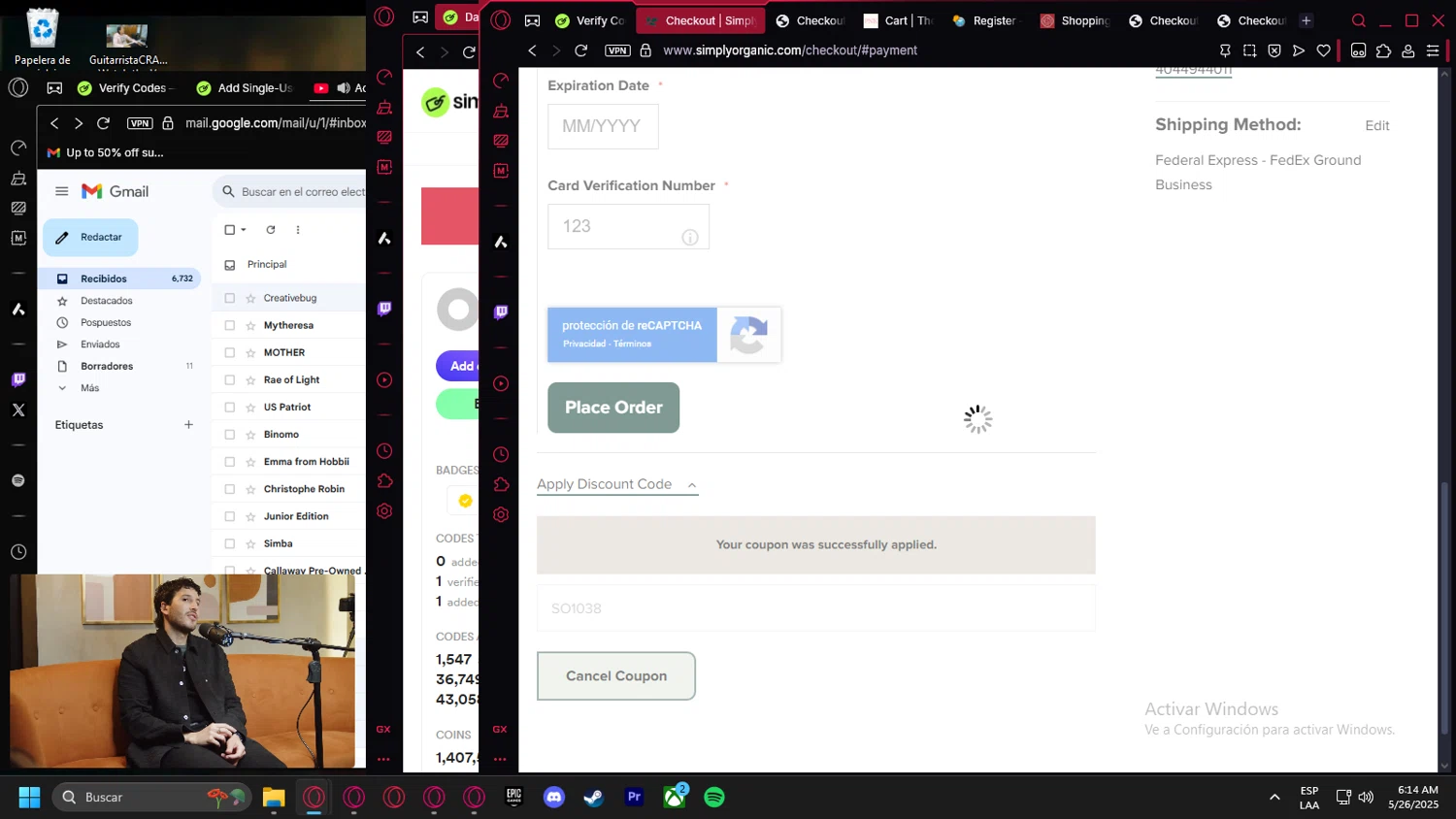Click the reCAPTCHA logo badge

point(748,335)
